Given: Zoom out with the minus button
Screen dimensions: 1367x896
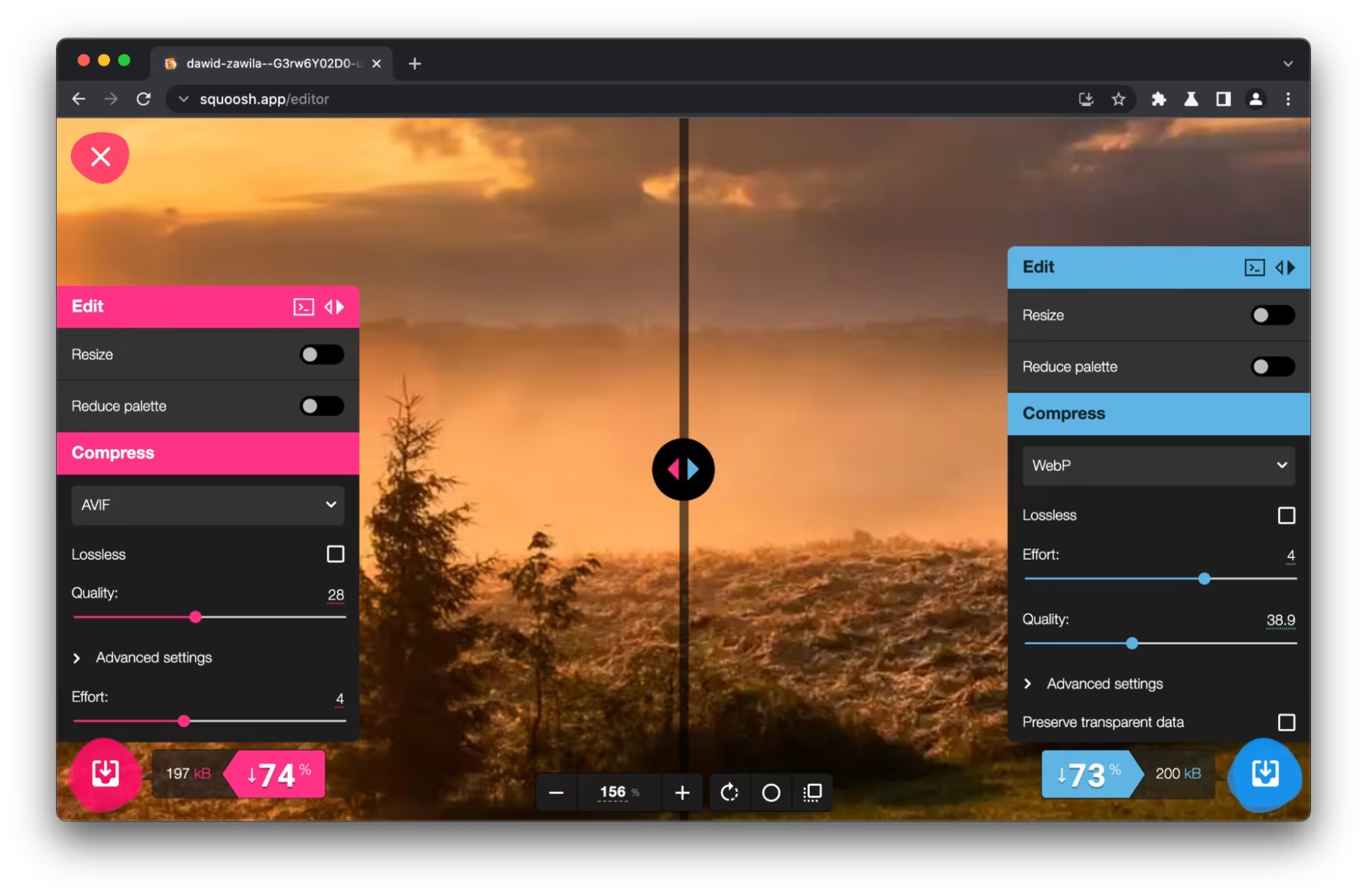Looking at the screenshot, I should tap(556, 792).
